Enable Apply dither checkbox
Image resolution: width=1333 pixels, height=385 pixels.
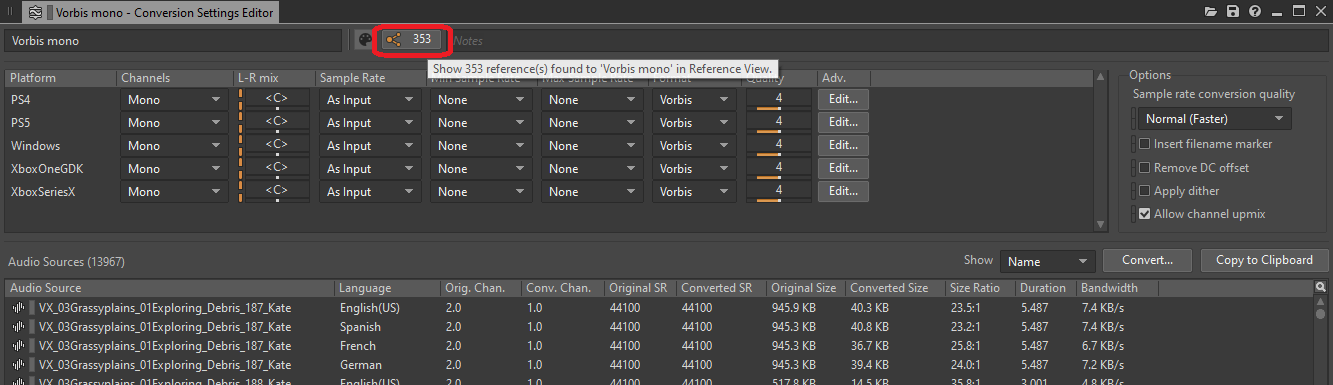pyautogui.click(x=1145, y=191)
